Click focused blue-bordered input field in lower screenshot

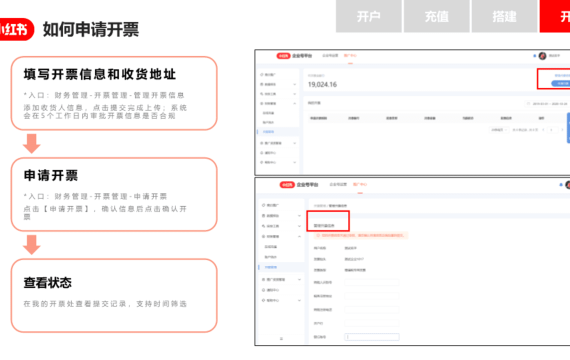pyautogui.click(x=372, y=337)
